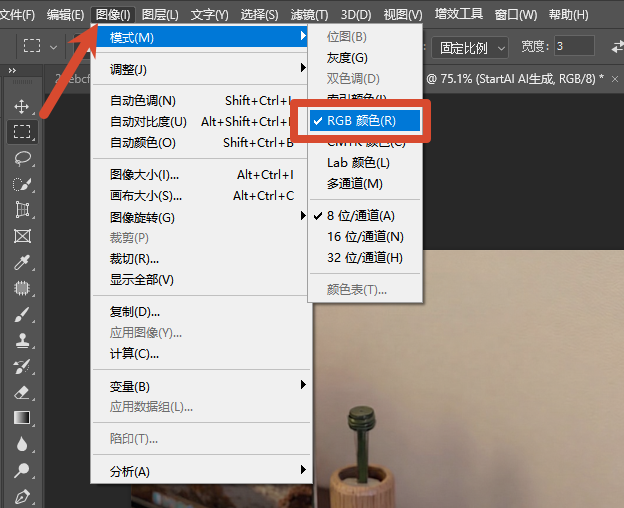Viewport: 624px width, 508px height.
Task: Switch to 16 位/通道(N) bit depth
Action: click(365, 237)
